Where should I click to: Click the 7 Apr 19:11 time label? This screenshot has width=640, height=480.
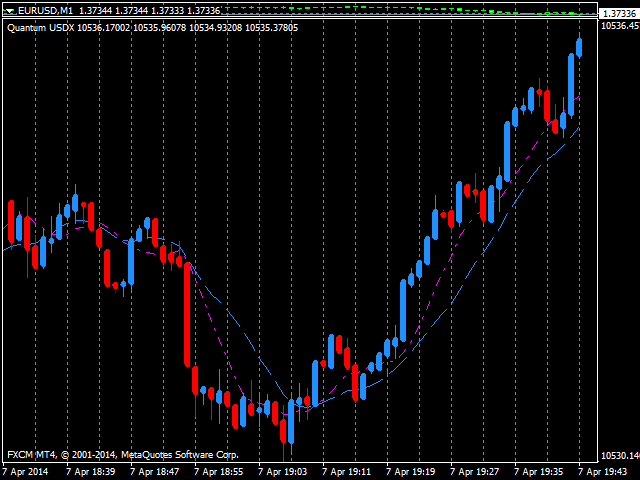coord(347,471)
